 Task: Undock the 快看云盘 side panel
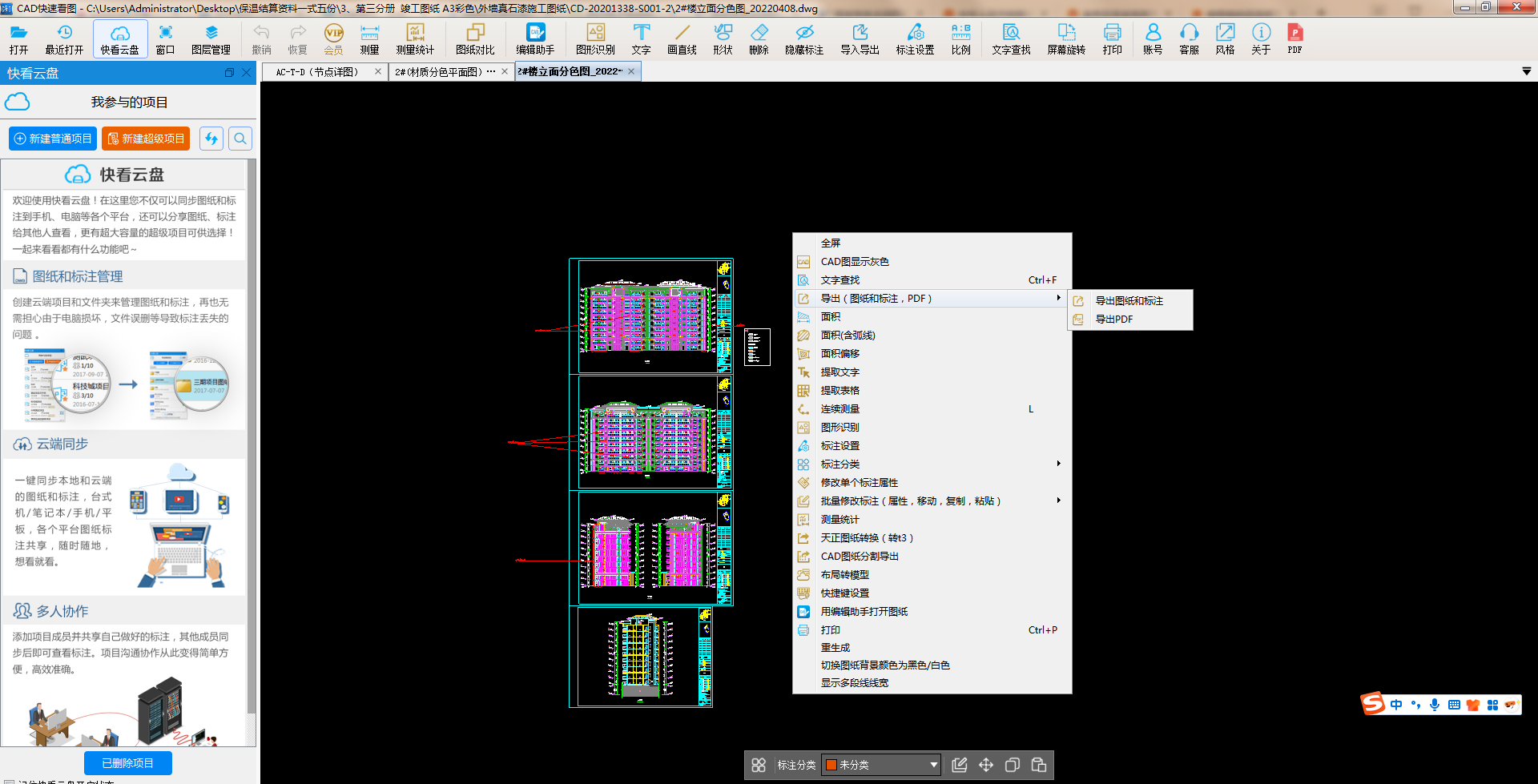point(229,73)
